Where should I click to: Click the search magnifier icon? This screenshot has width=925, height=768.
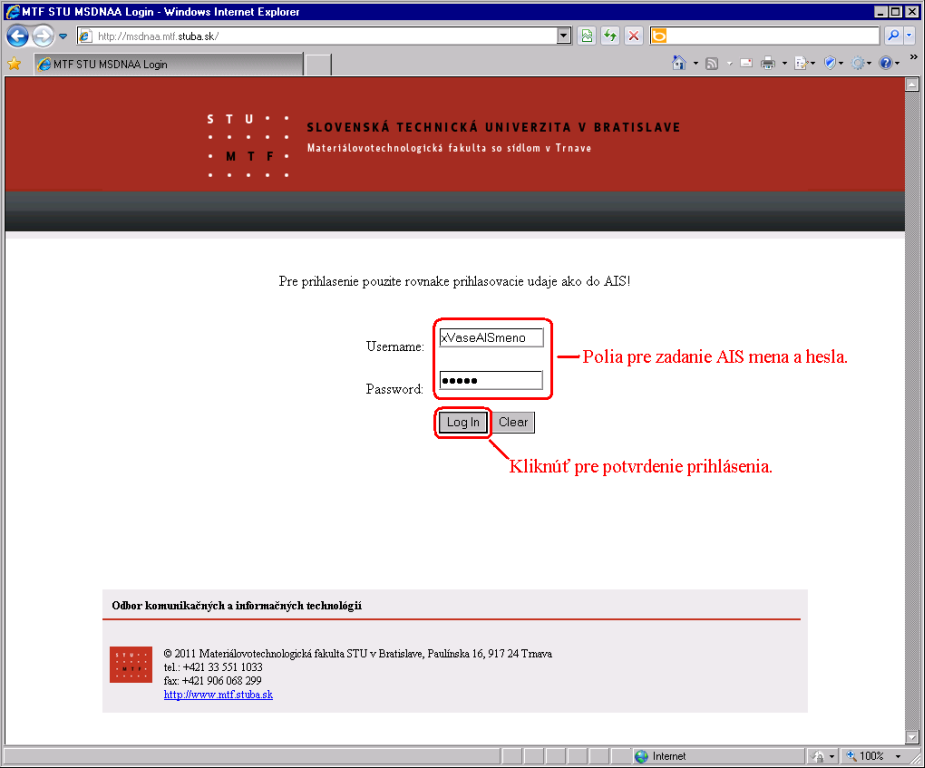point(893,36)
